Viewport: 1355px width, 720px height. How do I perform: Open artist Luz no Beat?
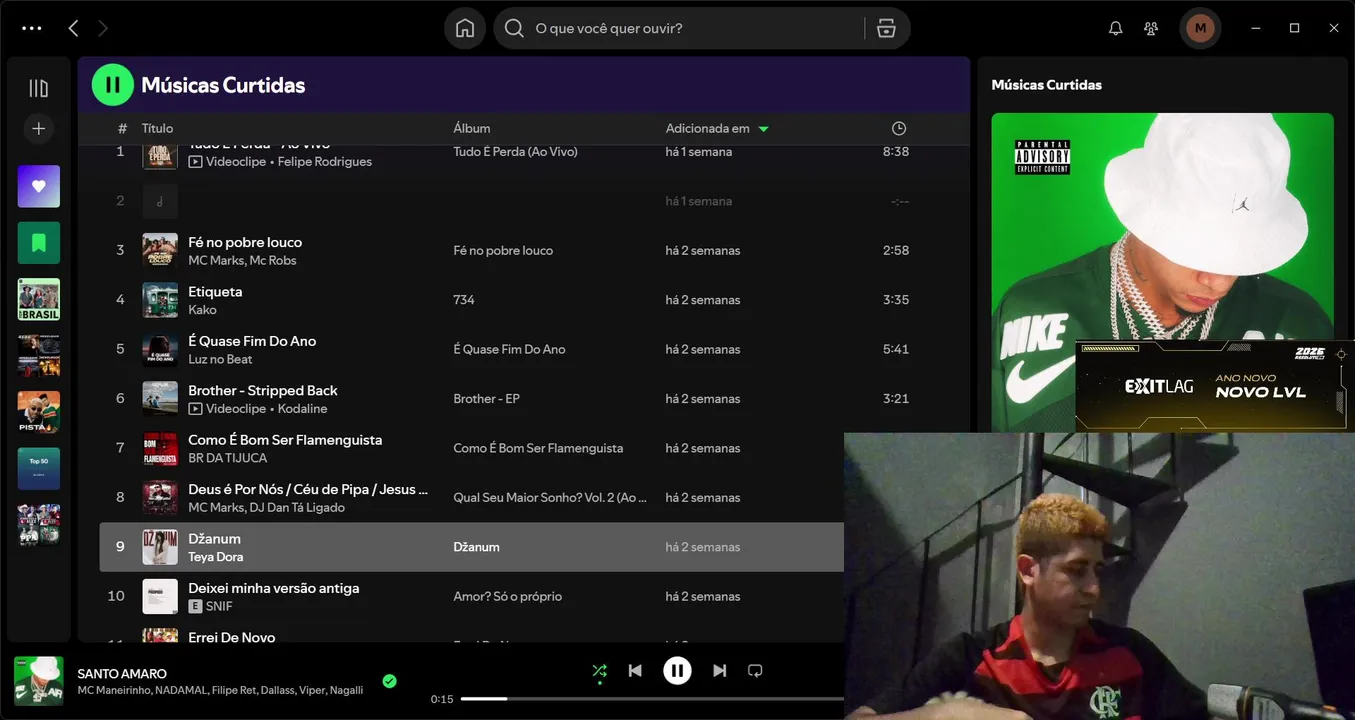pyautogui.click(x=220, y=359)
